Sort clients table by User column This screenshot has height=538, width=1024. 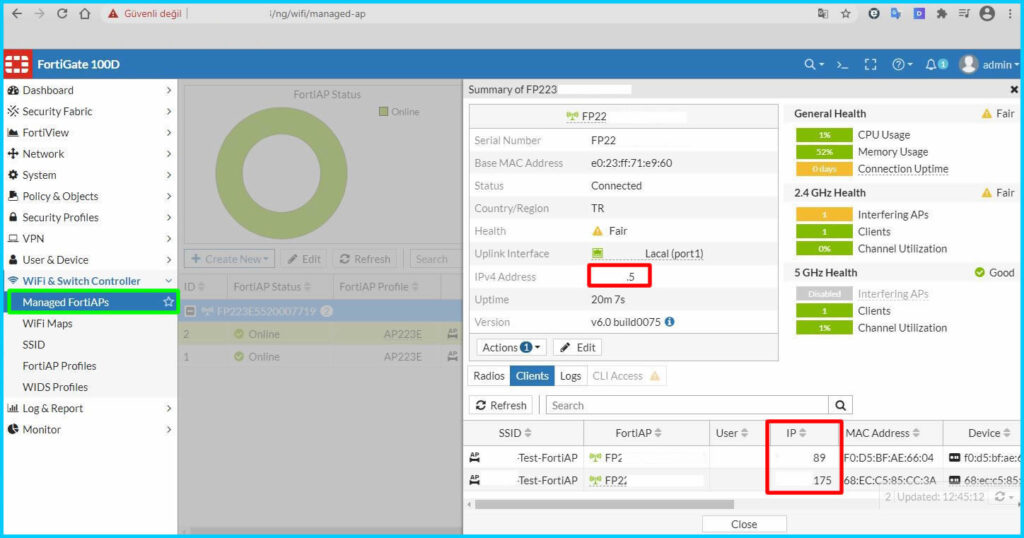[731, 433]
